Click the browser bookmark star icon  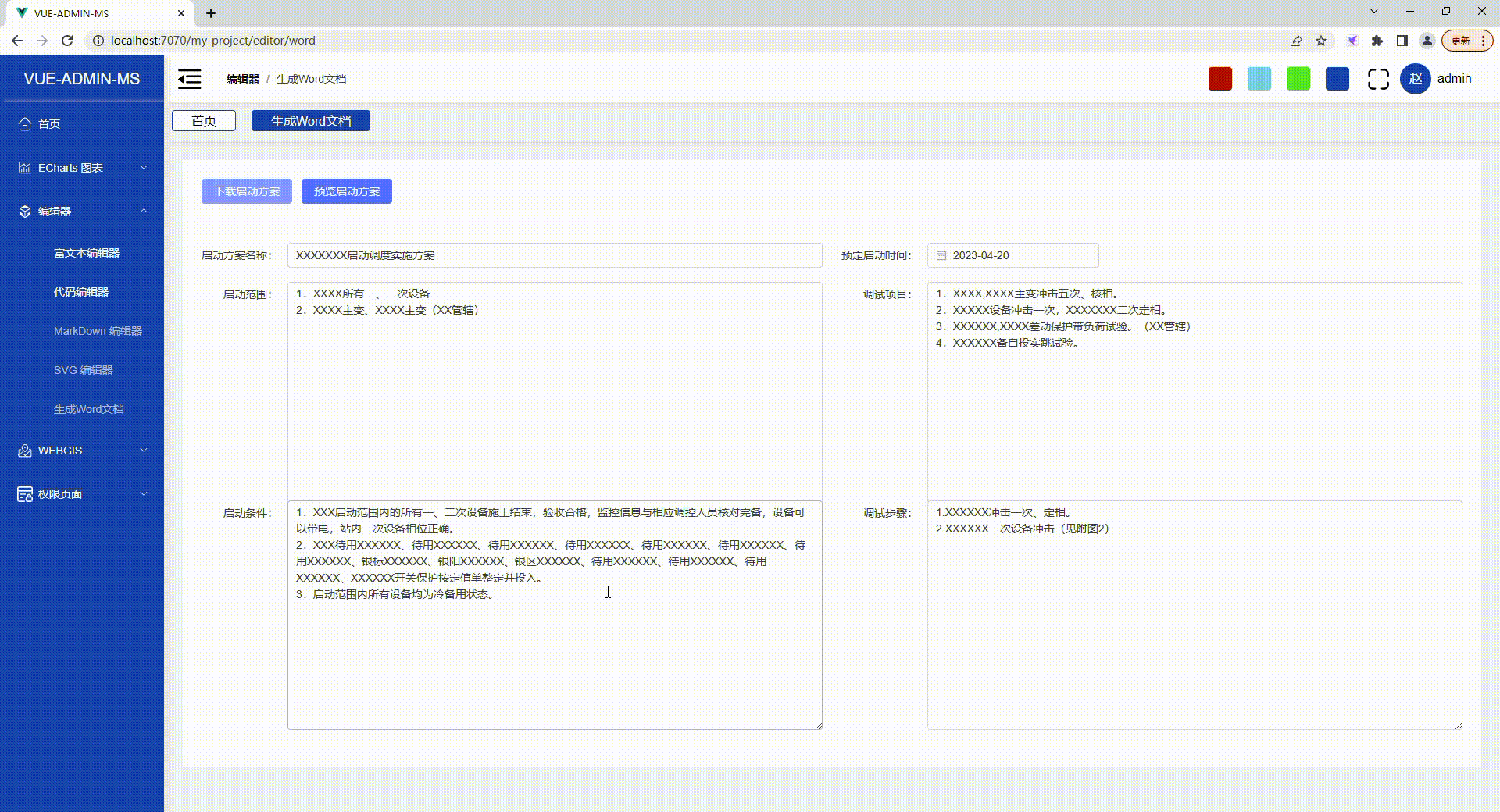(x=1320, y=41)
